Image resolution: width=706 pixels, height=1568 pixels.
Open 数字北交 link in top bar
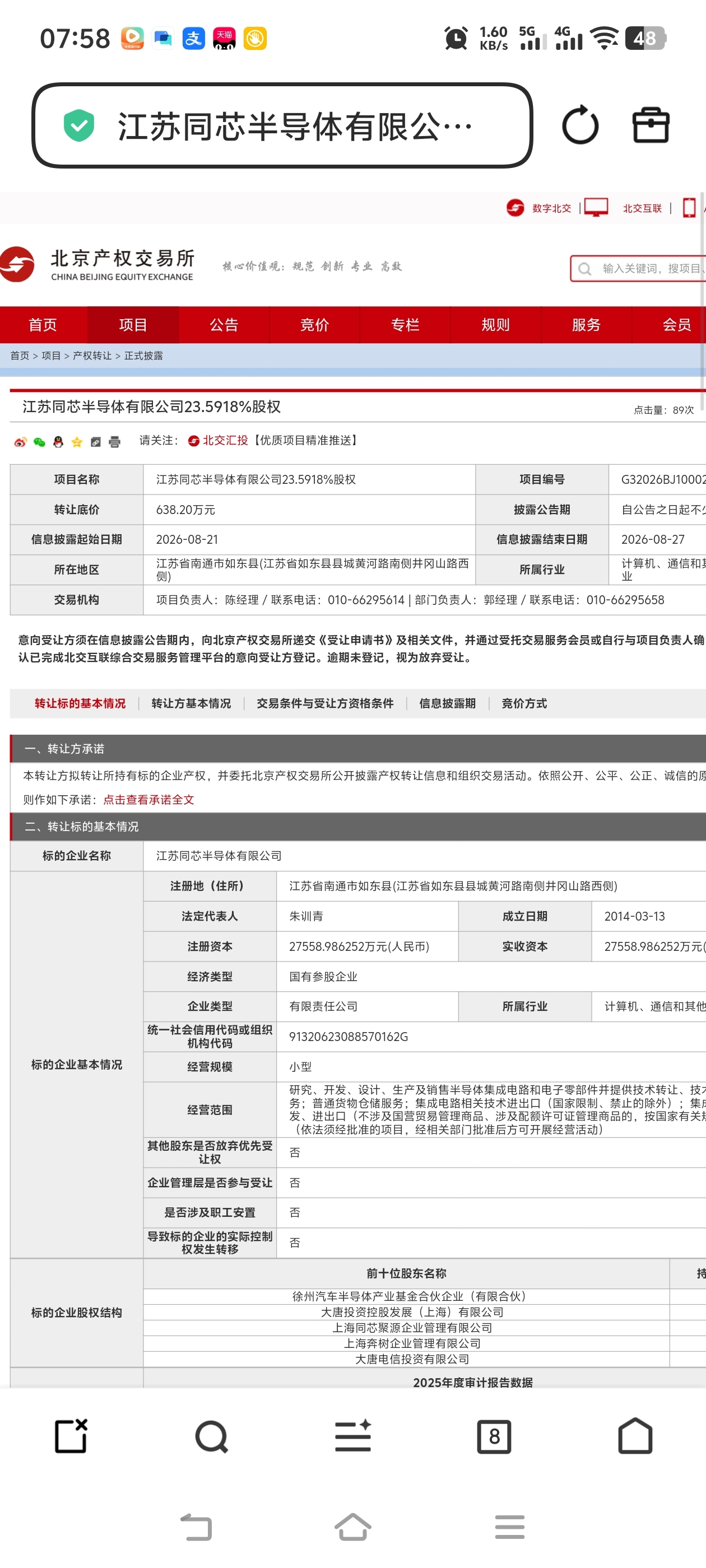[551, 208]
